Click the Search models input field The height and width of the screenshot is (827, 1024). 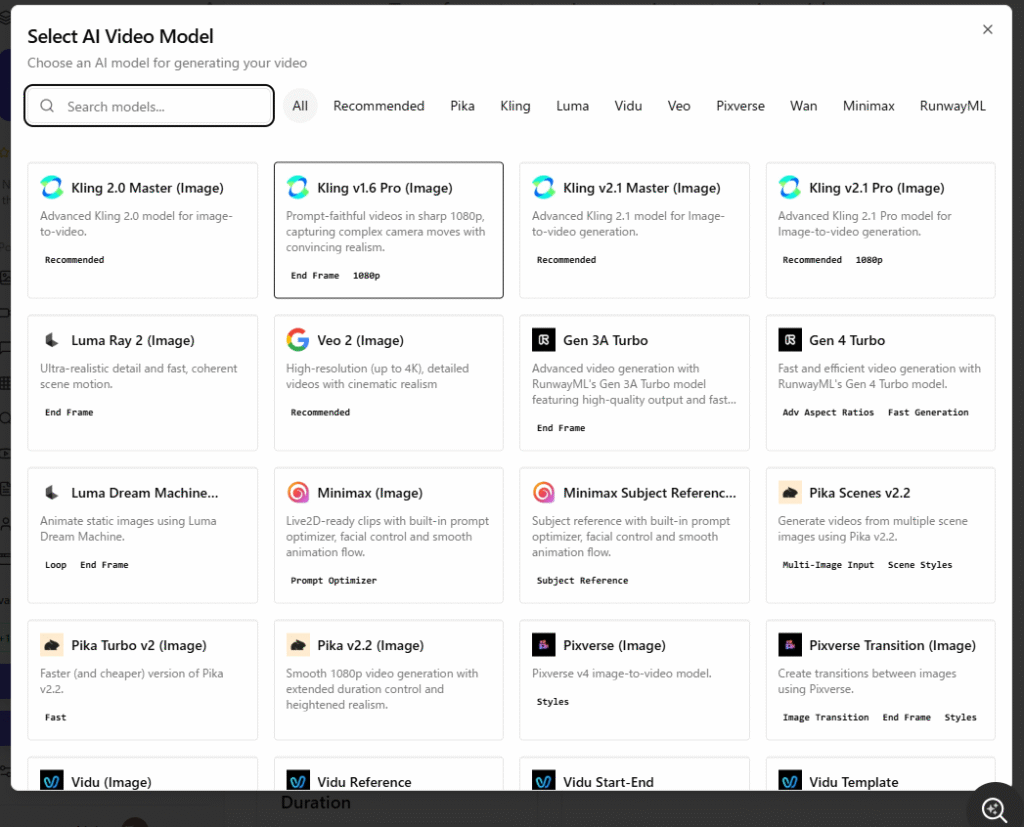pos(149,106)
